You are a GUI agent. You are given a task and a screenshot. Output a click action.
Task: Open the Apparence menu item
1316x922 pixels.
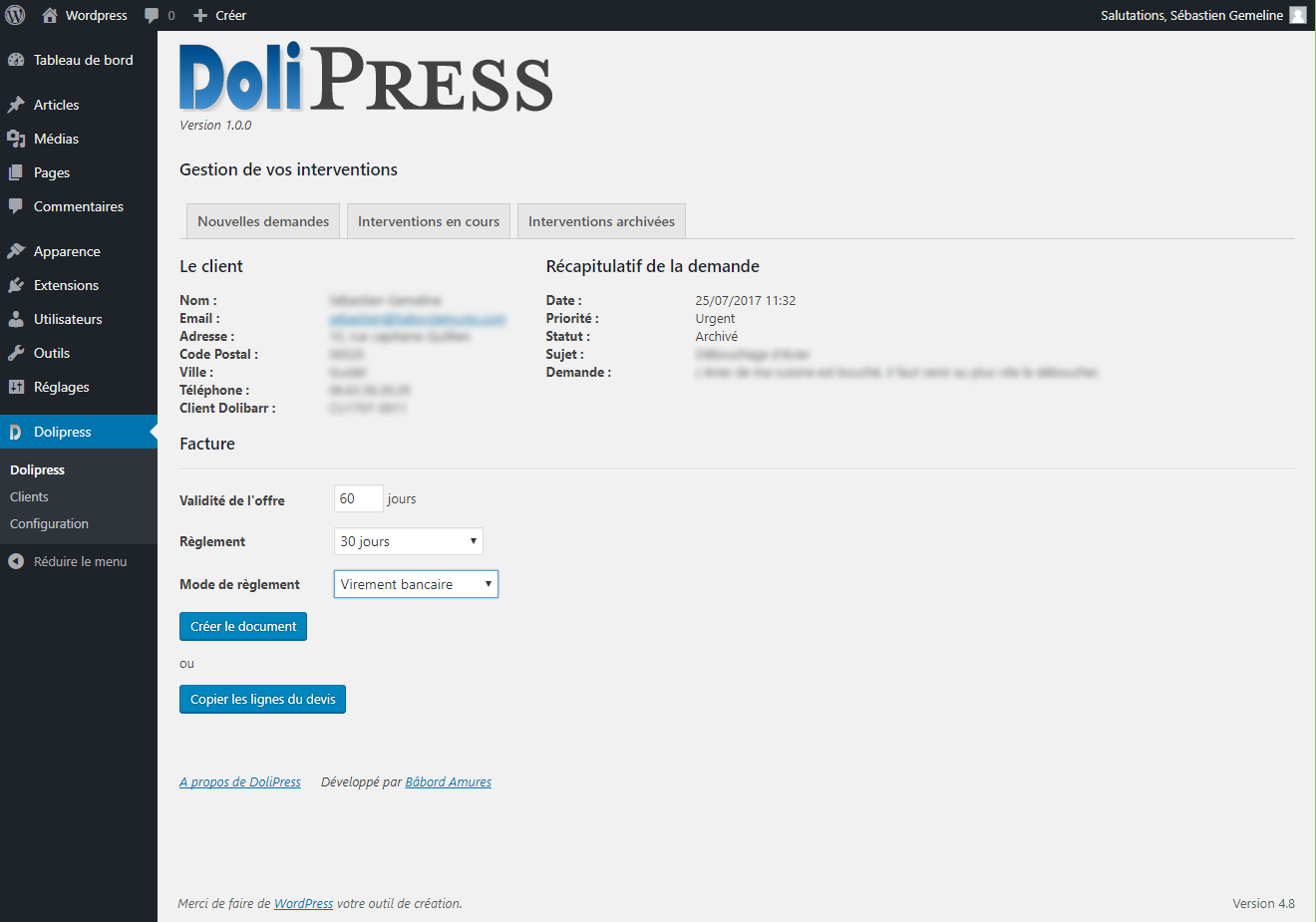click(x=79, y=251)
